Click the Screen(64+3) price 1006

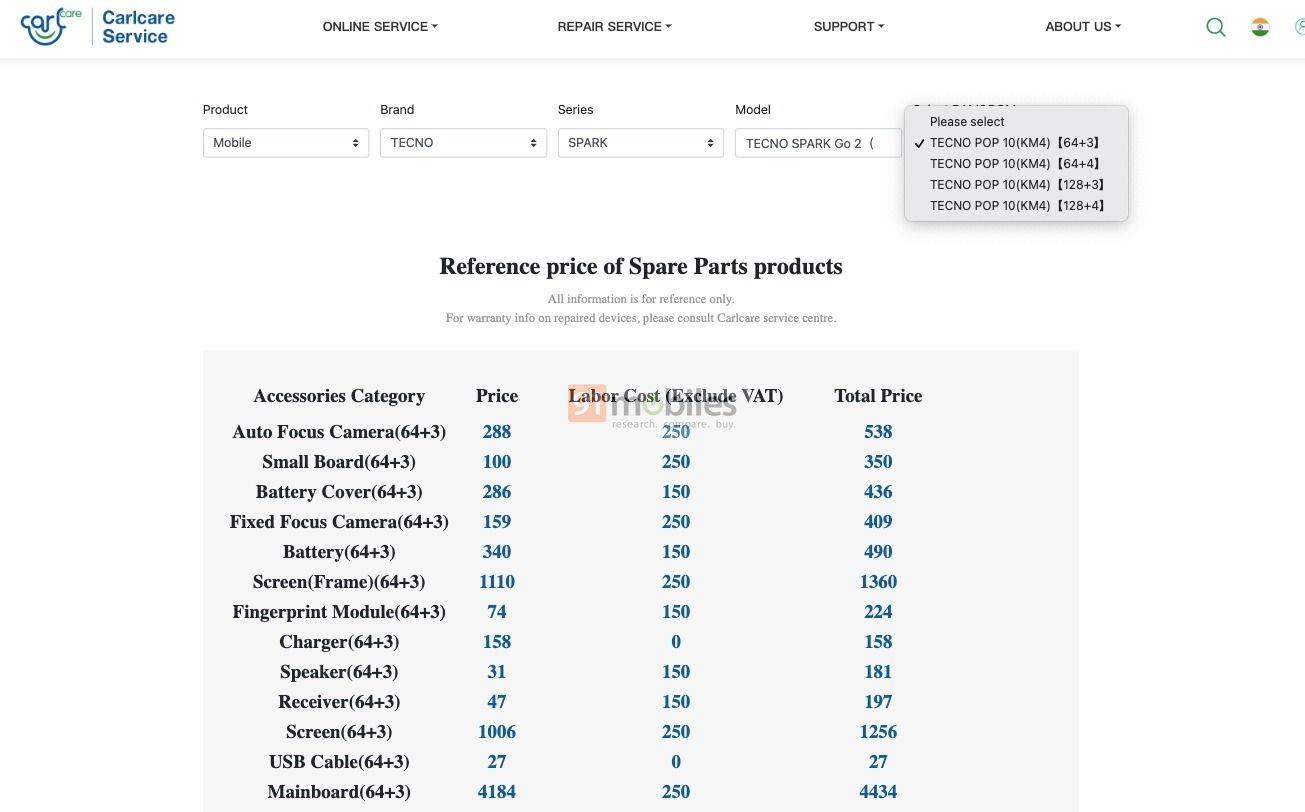click(497, 732)
